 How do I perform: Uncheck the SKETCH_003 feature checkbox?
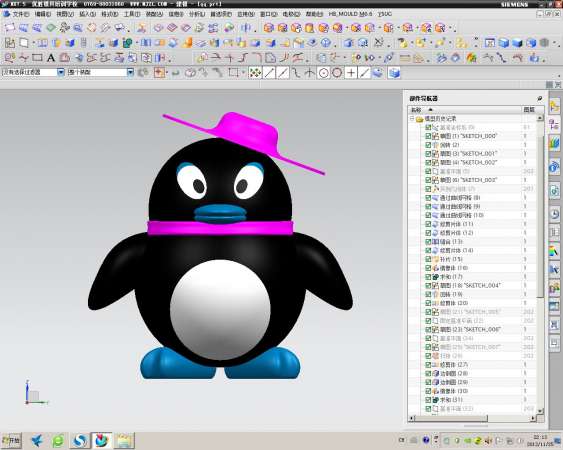428,180
